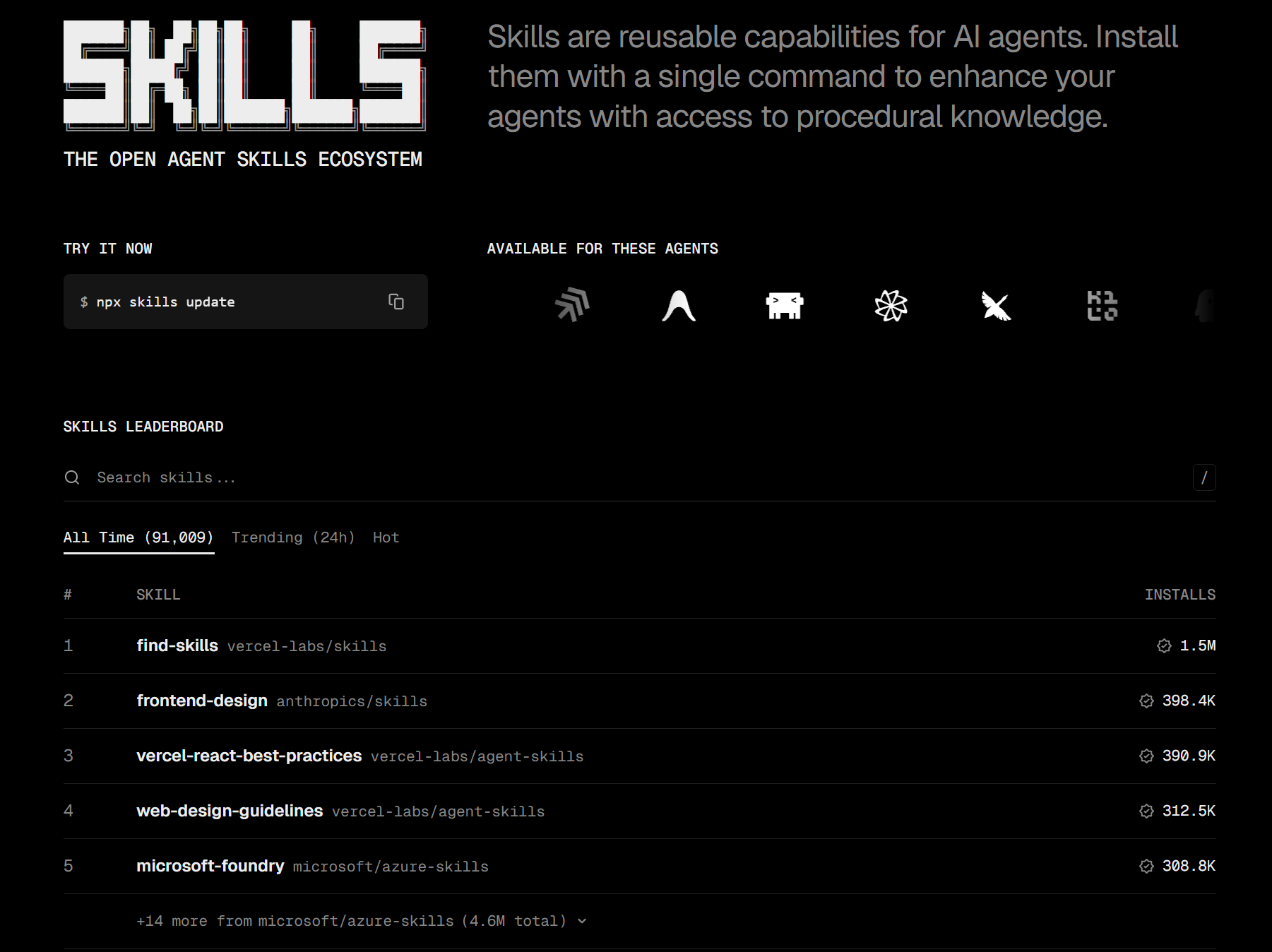Click the vercel-labs/skills repo name

pyautogui.click(x=307, y=646)
